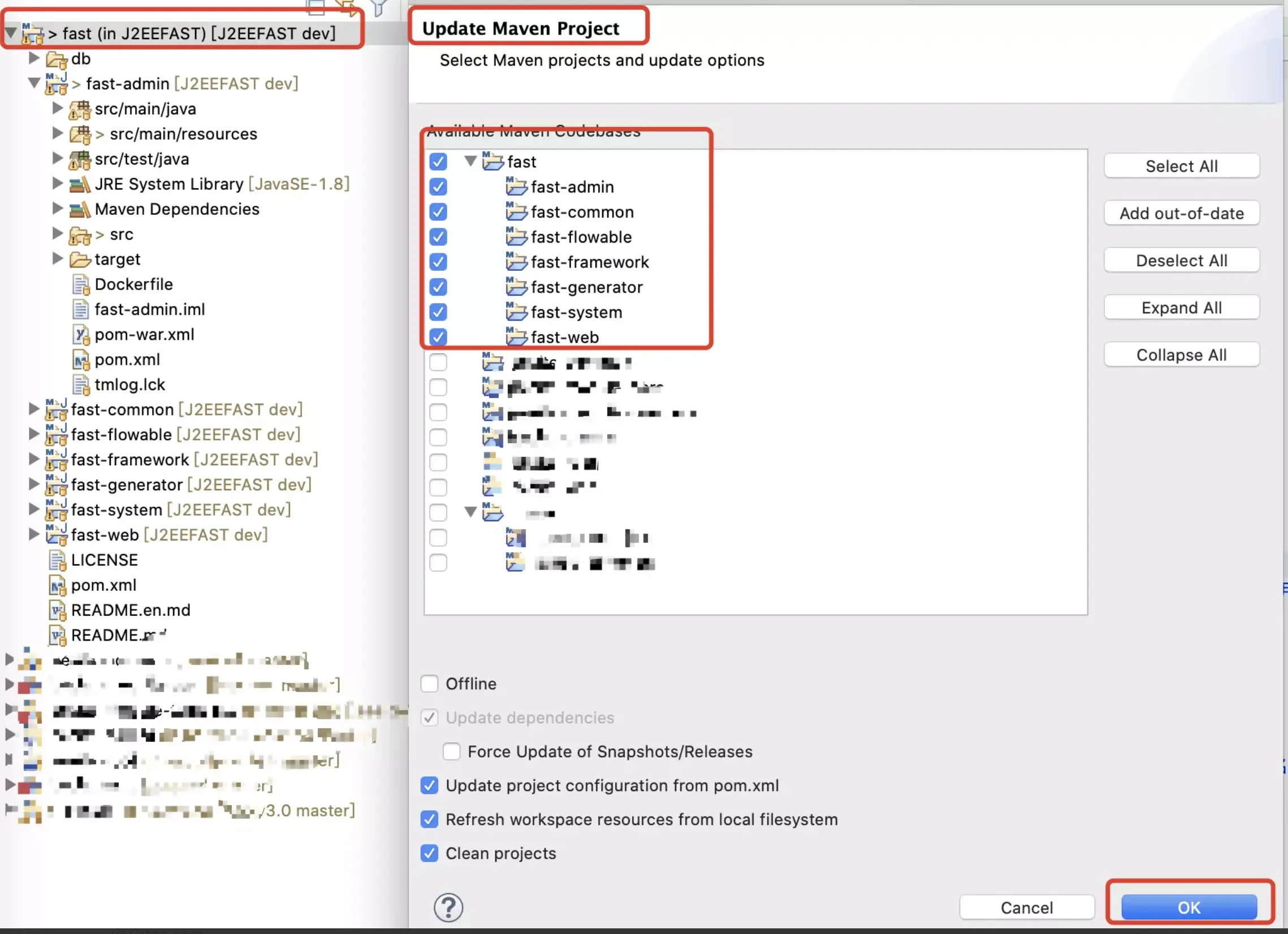Collapse the fast codebase in dialog
The width and height of the screenshot is (1288, 934).
tap(470, 161)
